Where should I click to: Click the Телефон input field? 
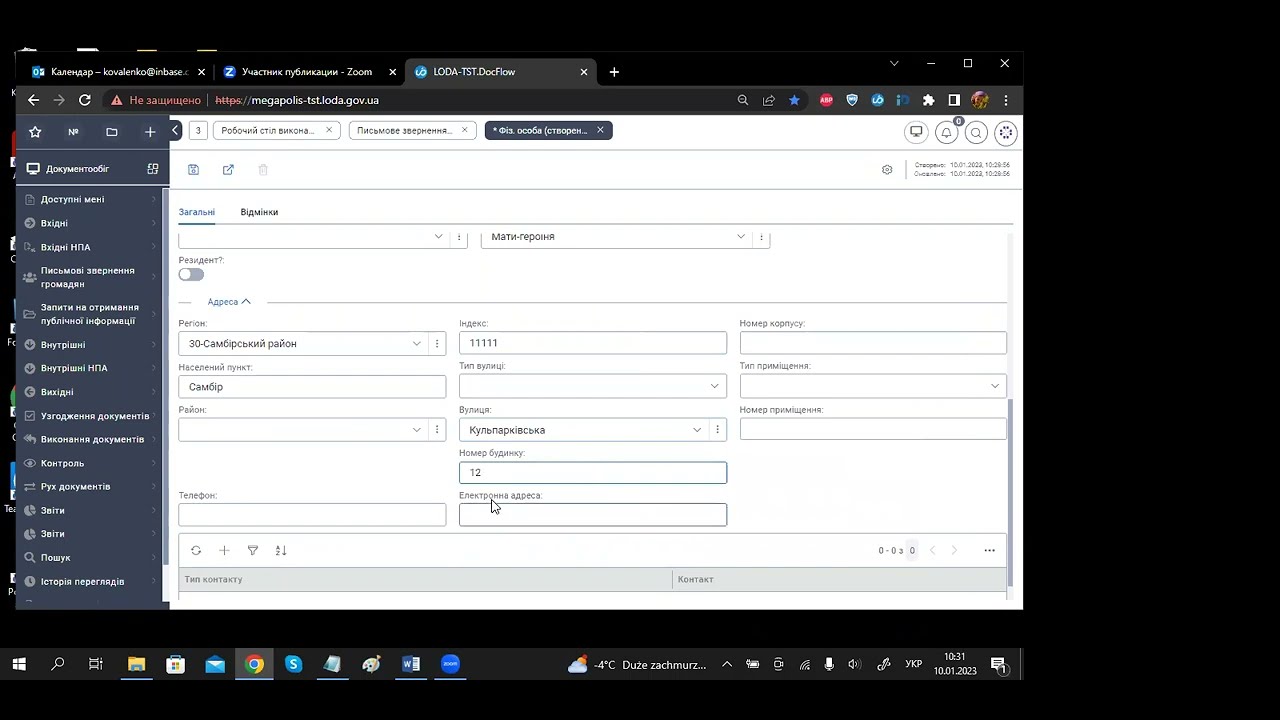pyautogui.click(x=312, y=515)
